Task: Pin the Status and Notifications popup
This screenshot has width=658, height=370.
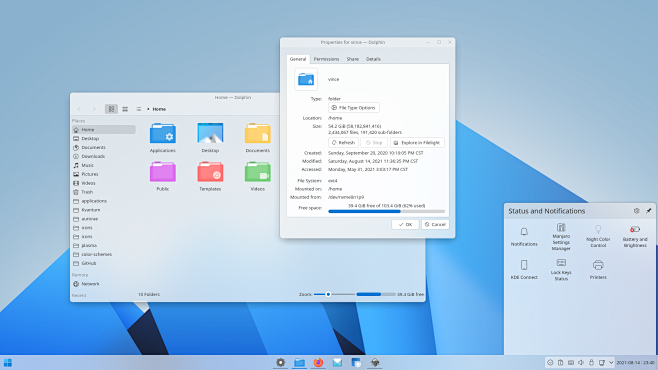Action: click(x=648, y=211)
